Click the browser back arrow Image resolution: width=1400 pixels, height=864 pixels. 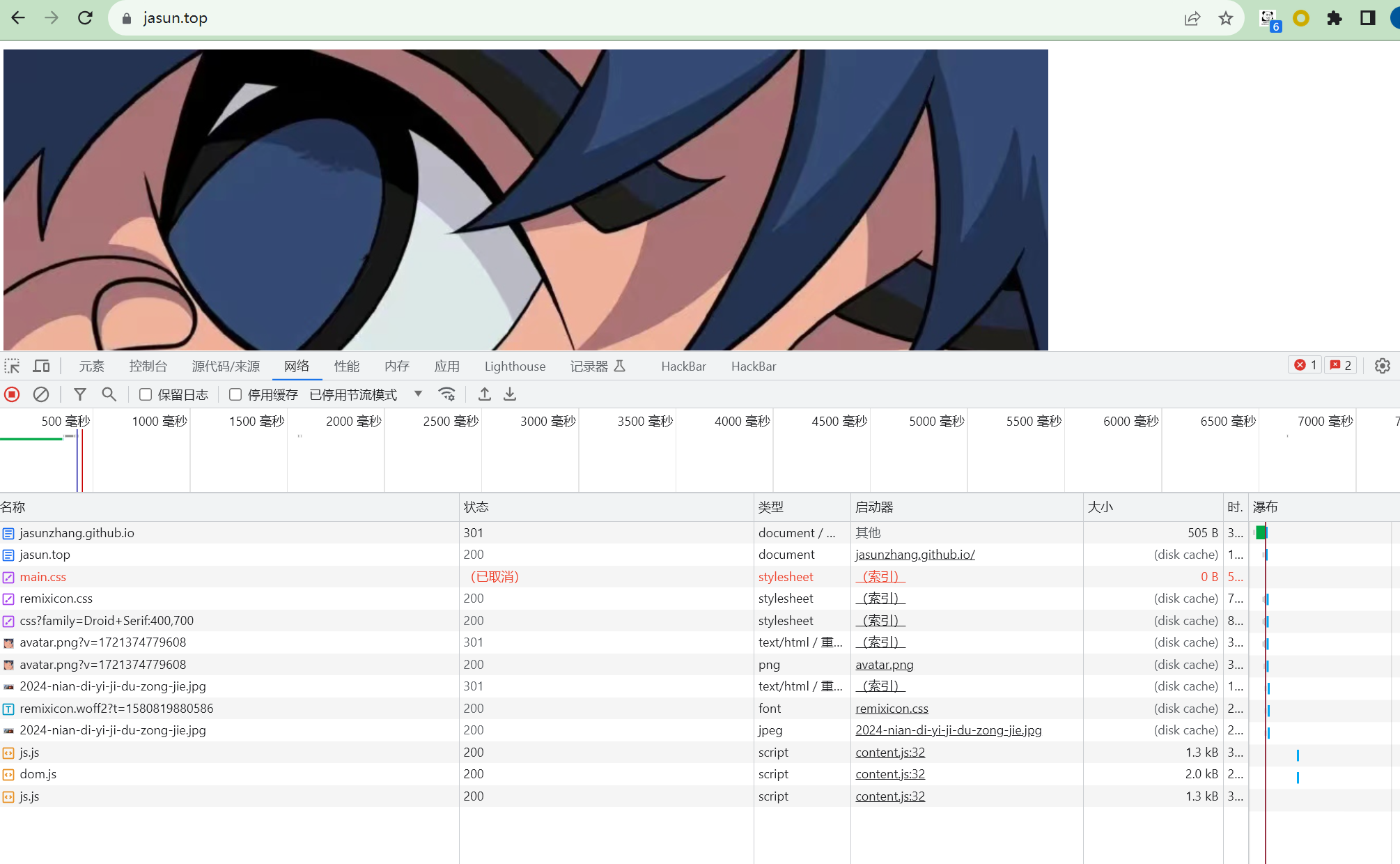pyautogui.click(x=18, y=17)
